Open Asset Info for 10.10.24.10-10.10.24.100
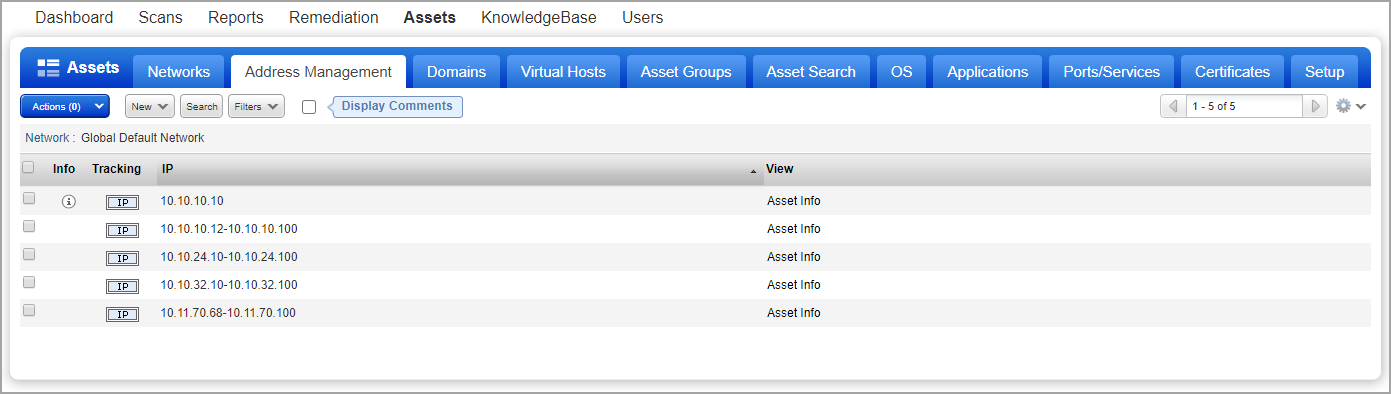 [x=793, y=257]
